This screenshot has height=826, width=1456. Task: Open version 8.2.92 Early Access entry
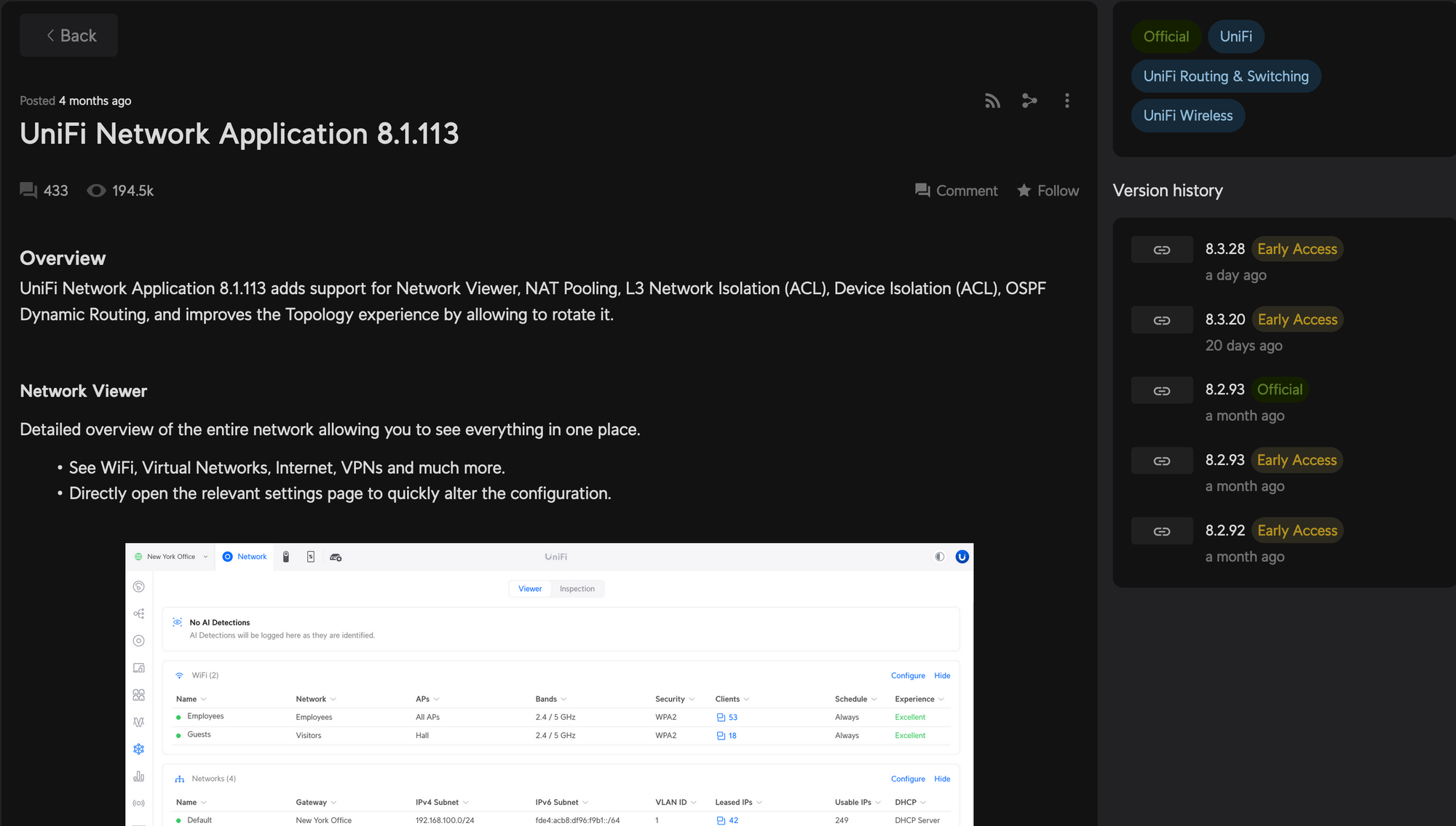1225,531
